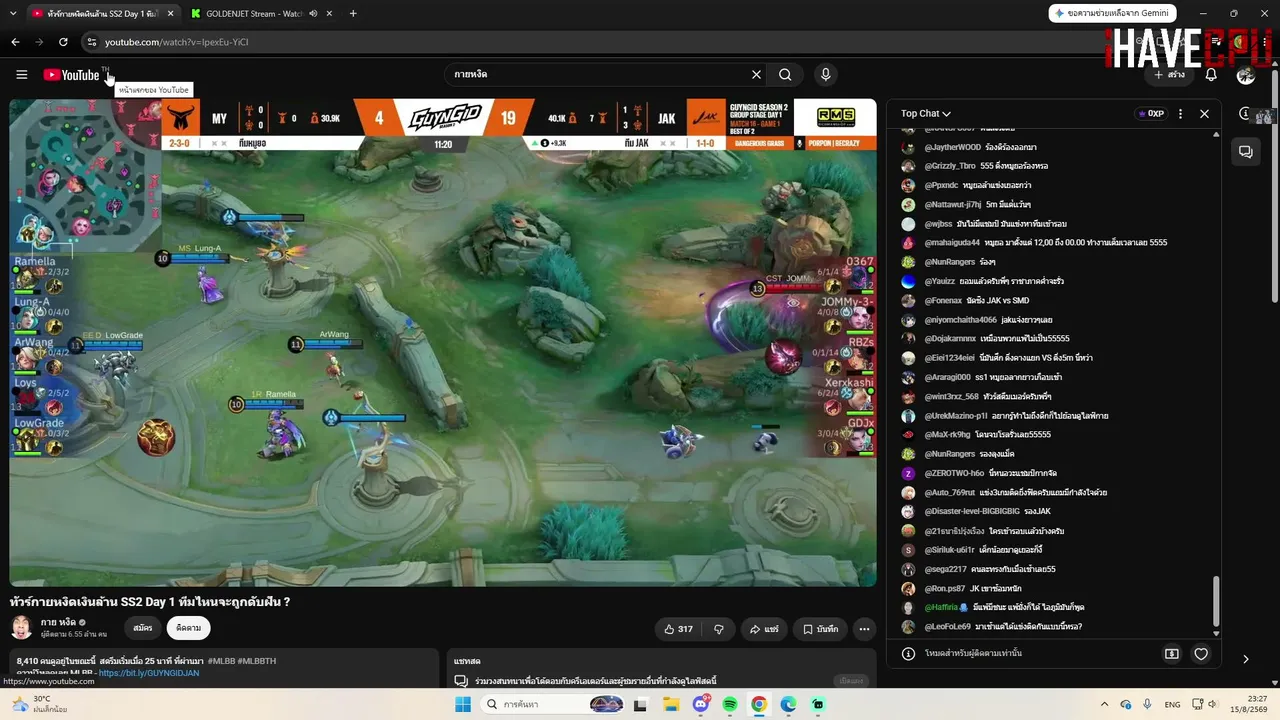Close the YouTube video tab
The image size is (1280, 720).
point(171,14)
